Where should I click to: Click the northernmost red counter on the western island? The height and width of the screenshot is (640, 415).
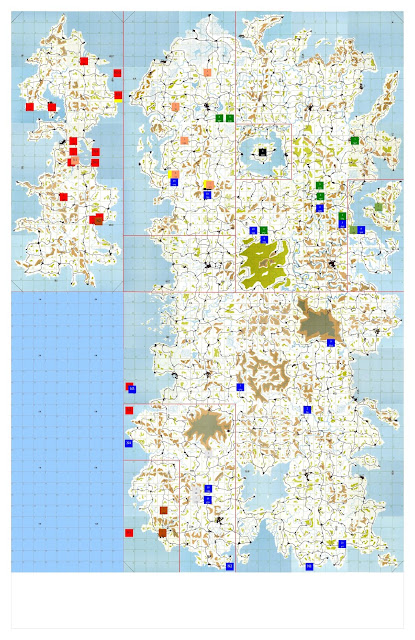84,61
